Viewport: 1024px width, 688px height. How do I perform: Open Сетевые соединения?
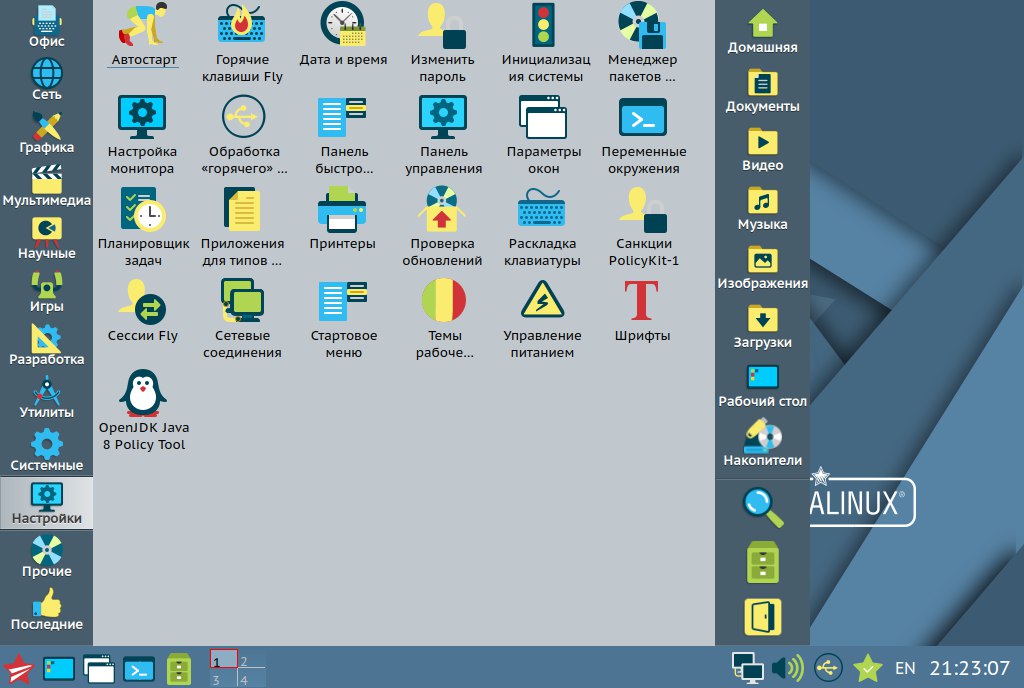click(242, 319)
